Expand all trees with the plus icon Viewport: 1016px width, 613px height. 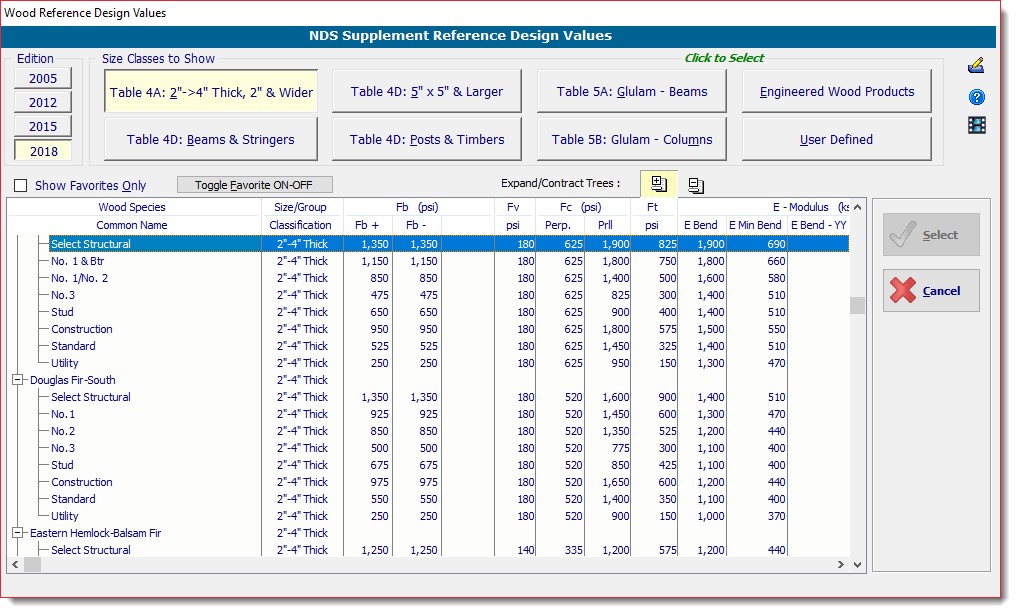tap(658, 184)
